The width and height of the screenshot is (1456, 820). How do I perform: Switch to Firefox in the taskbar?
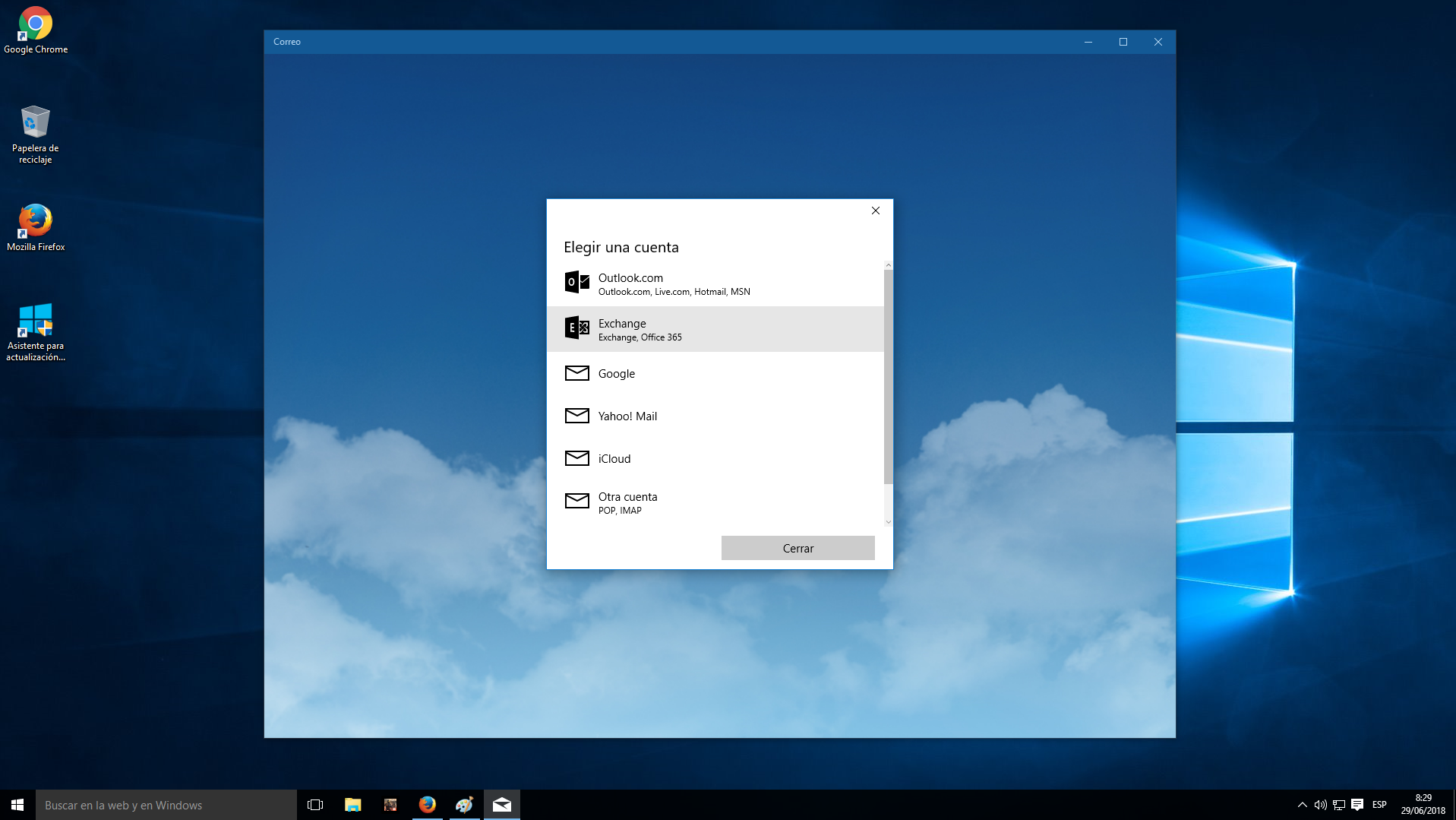click(428, 805)
